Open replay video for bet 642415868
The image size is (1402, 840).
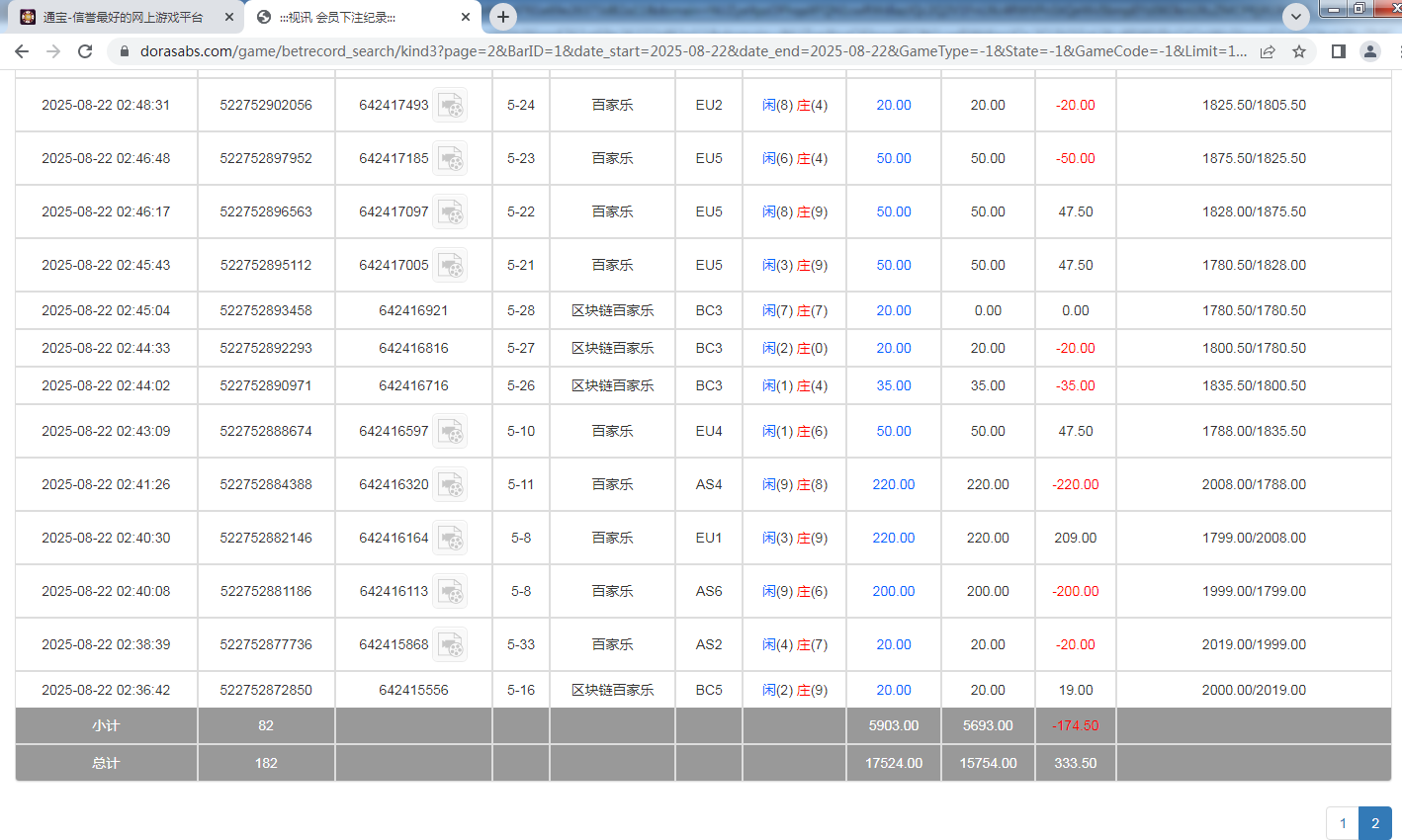451,644
